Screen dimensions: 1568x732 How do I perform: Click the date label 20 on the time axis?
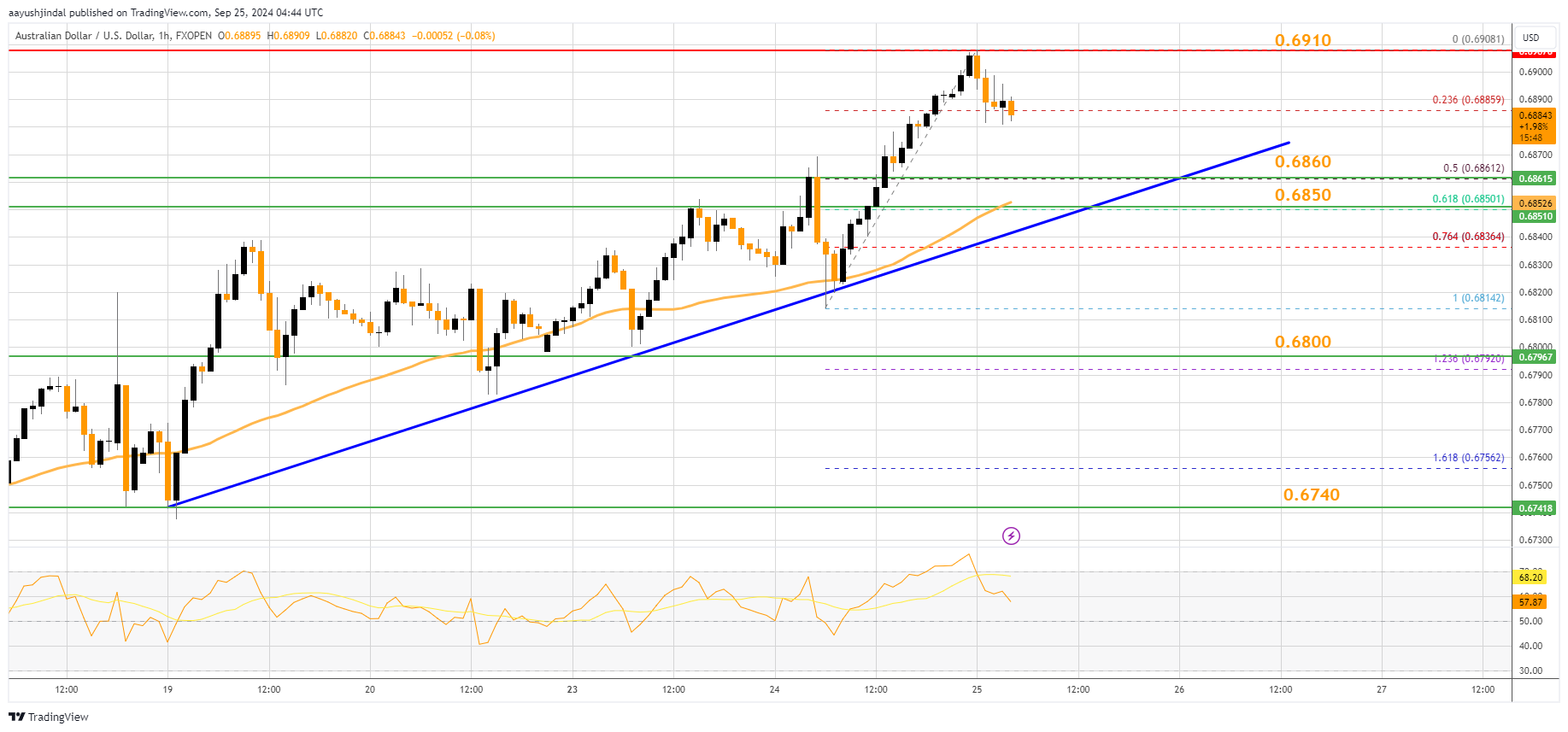pos(370,689)
